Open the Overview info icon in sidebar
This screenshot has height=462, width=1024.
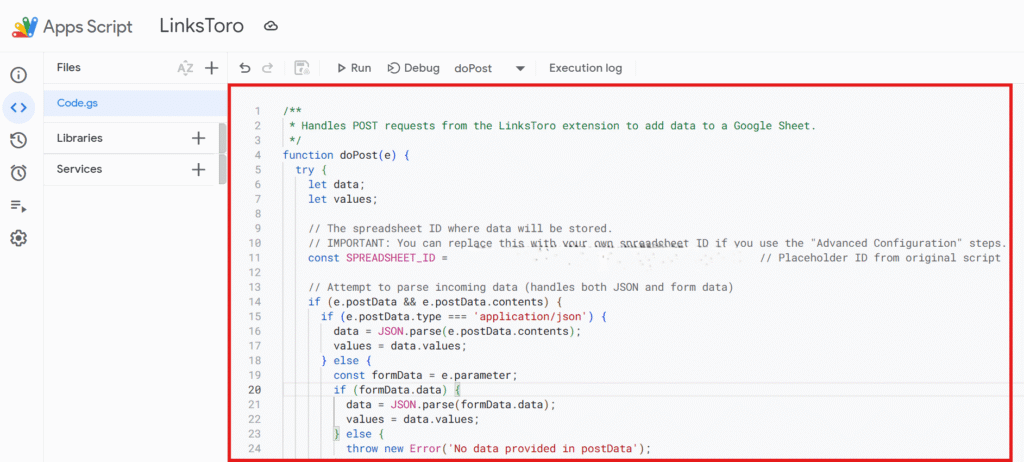tap(18, 75)
